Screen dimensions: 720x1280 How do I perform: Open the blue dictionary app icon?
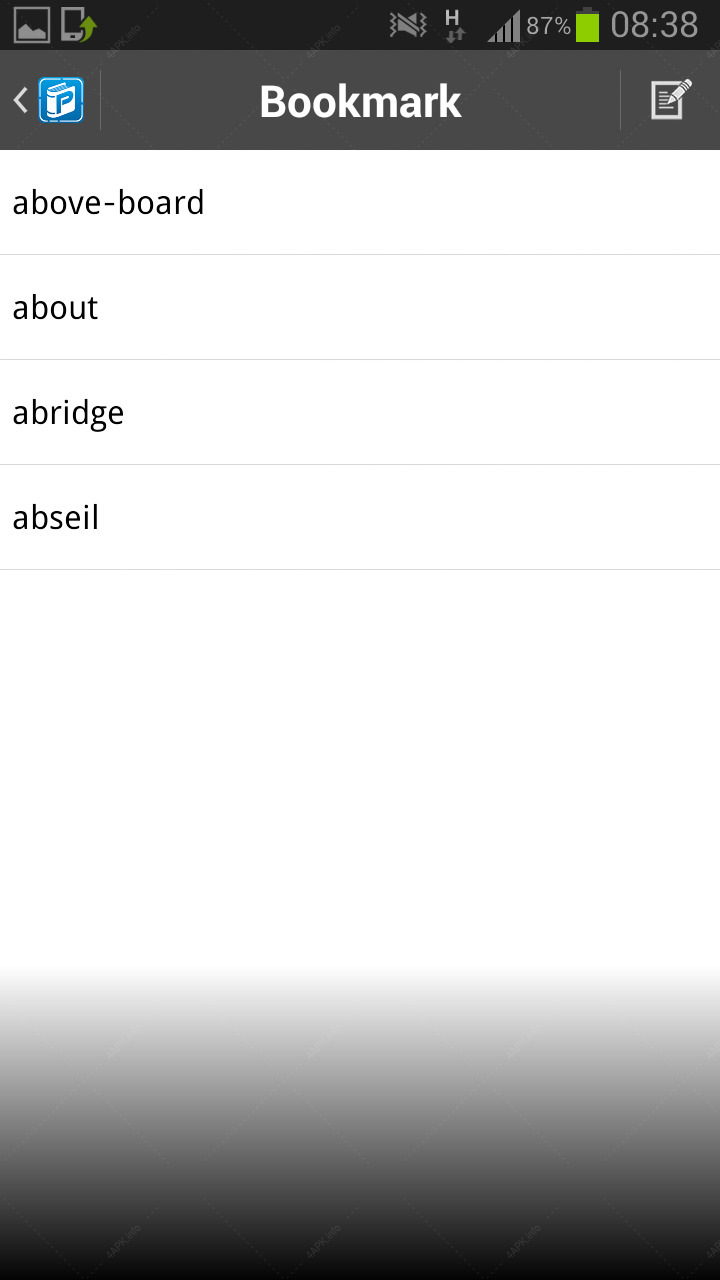61,100
